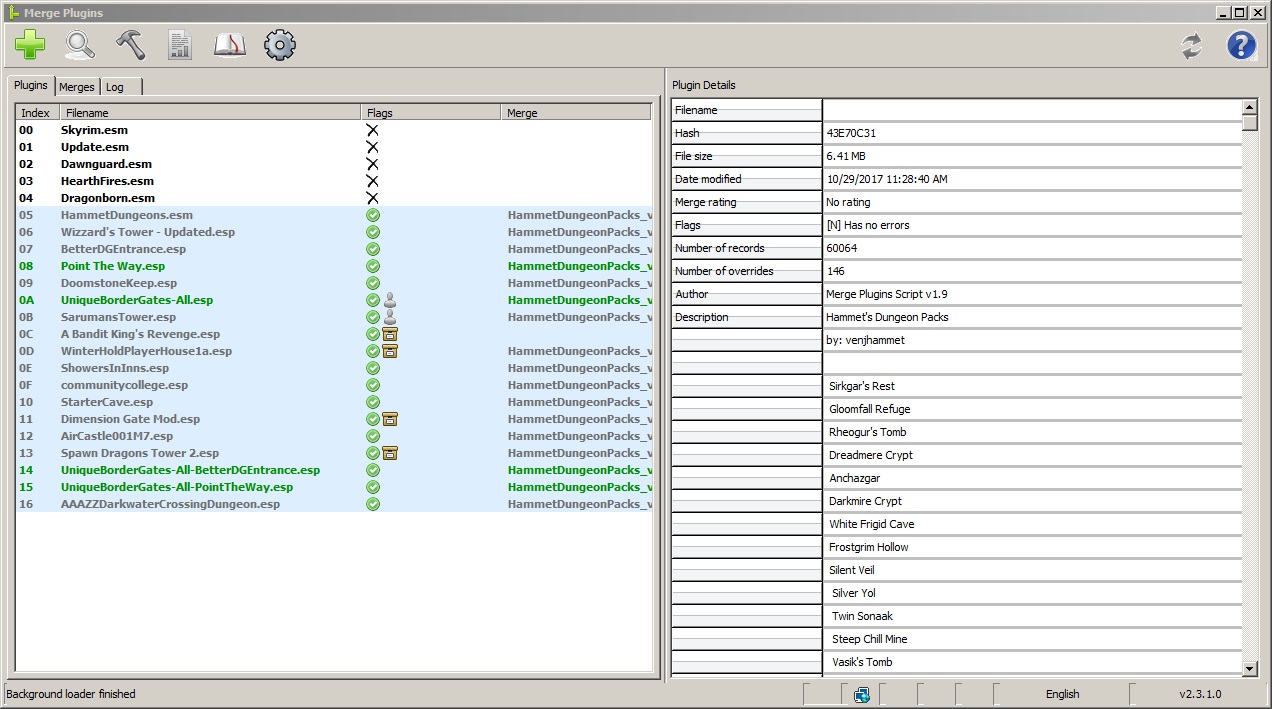Sort by the Flags column header
This screenshot has width=1272, height=709.
tap(430, 113)
